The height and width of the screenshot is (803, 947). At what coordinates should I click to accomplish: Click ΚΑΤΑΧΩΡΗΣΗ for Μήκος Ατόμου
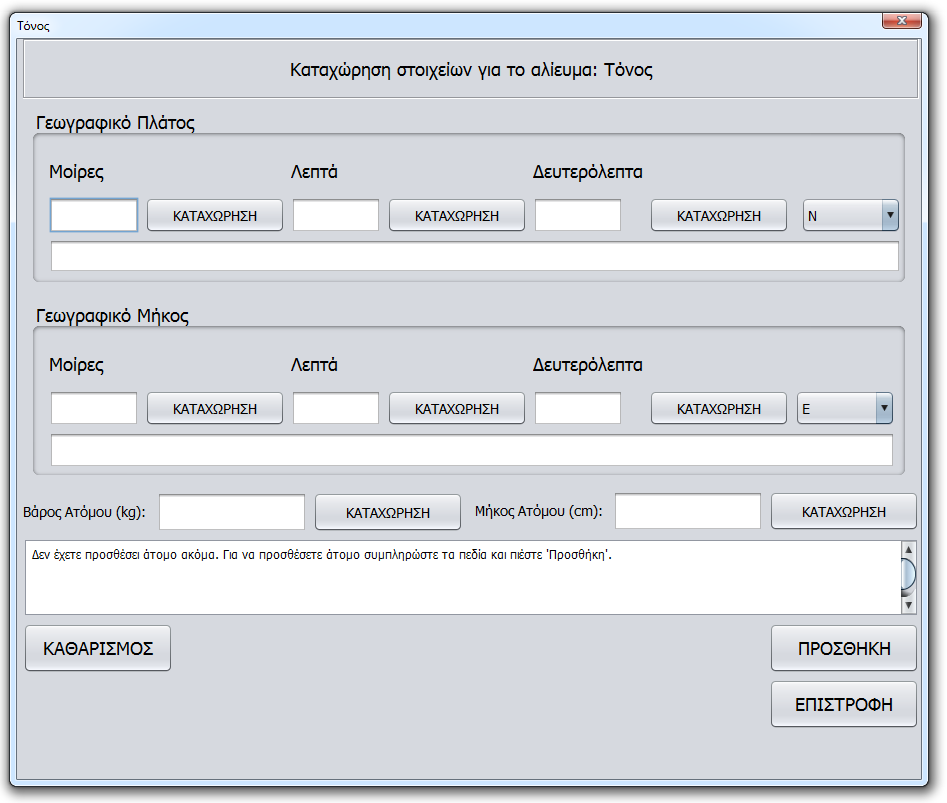(844, 511)
